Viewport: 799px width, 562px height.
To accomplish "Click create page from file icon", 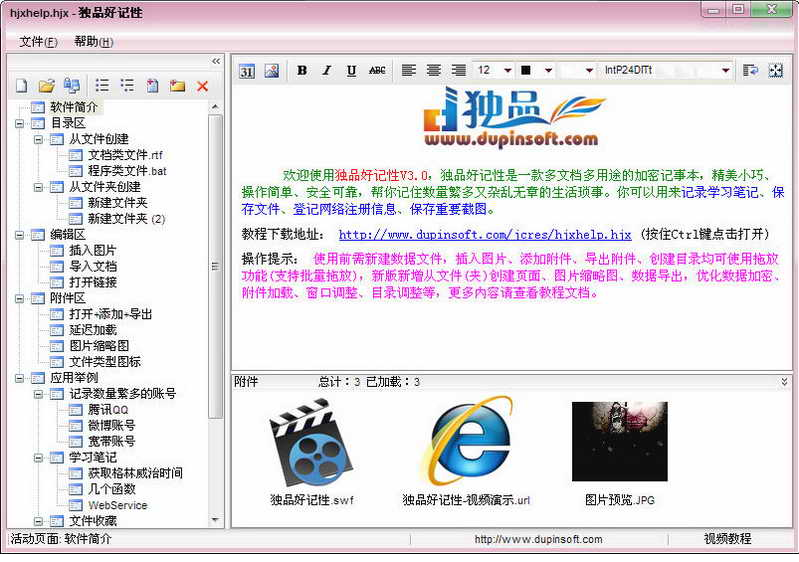I will tap(152, 86).
